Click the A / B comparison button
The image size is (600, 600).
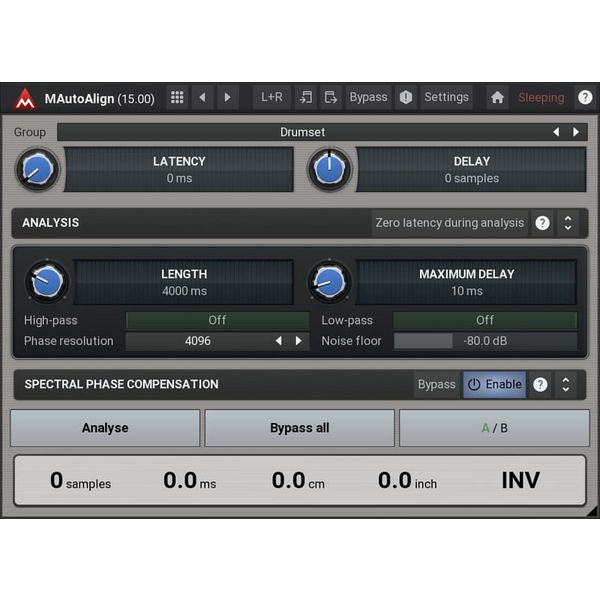tap(494, 428)
